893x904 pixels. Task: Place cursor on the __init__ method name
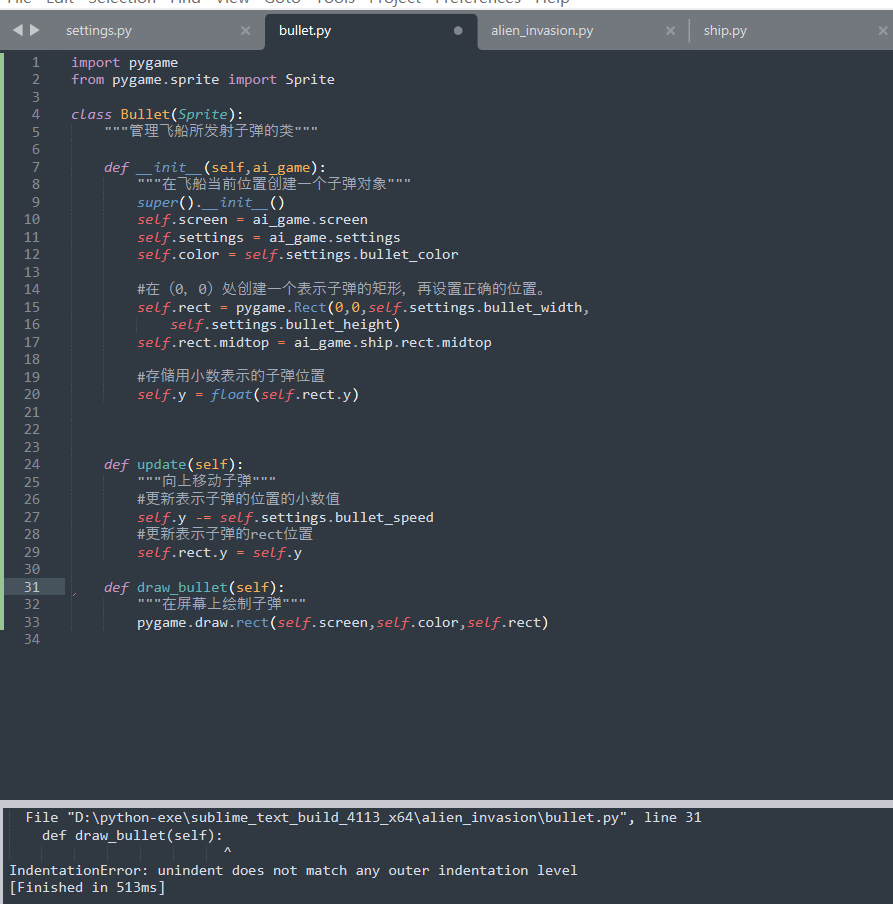(x=169, y=167)
